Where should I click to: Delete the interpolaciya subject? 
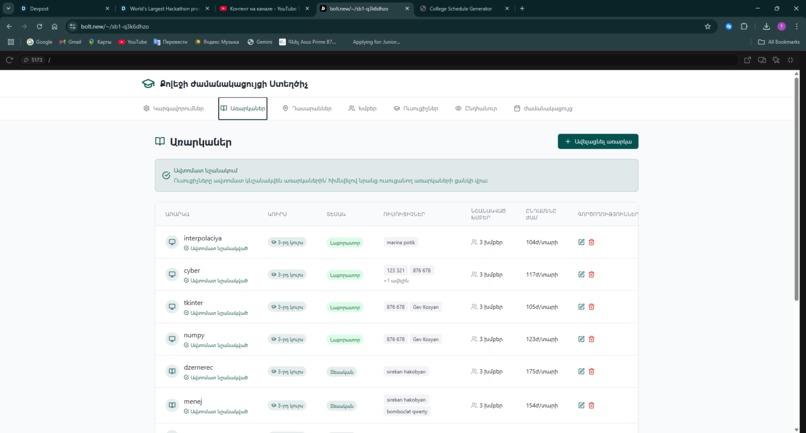pos(591,242)
